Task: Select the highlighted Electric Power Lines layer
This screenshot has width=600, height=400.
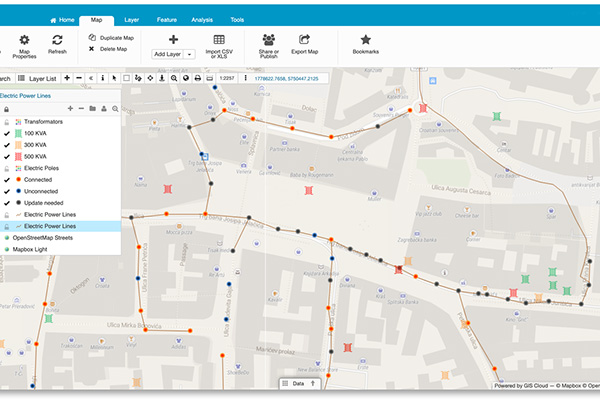Action: [60, 226]
